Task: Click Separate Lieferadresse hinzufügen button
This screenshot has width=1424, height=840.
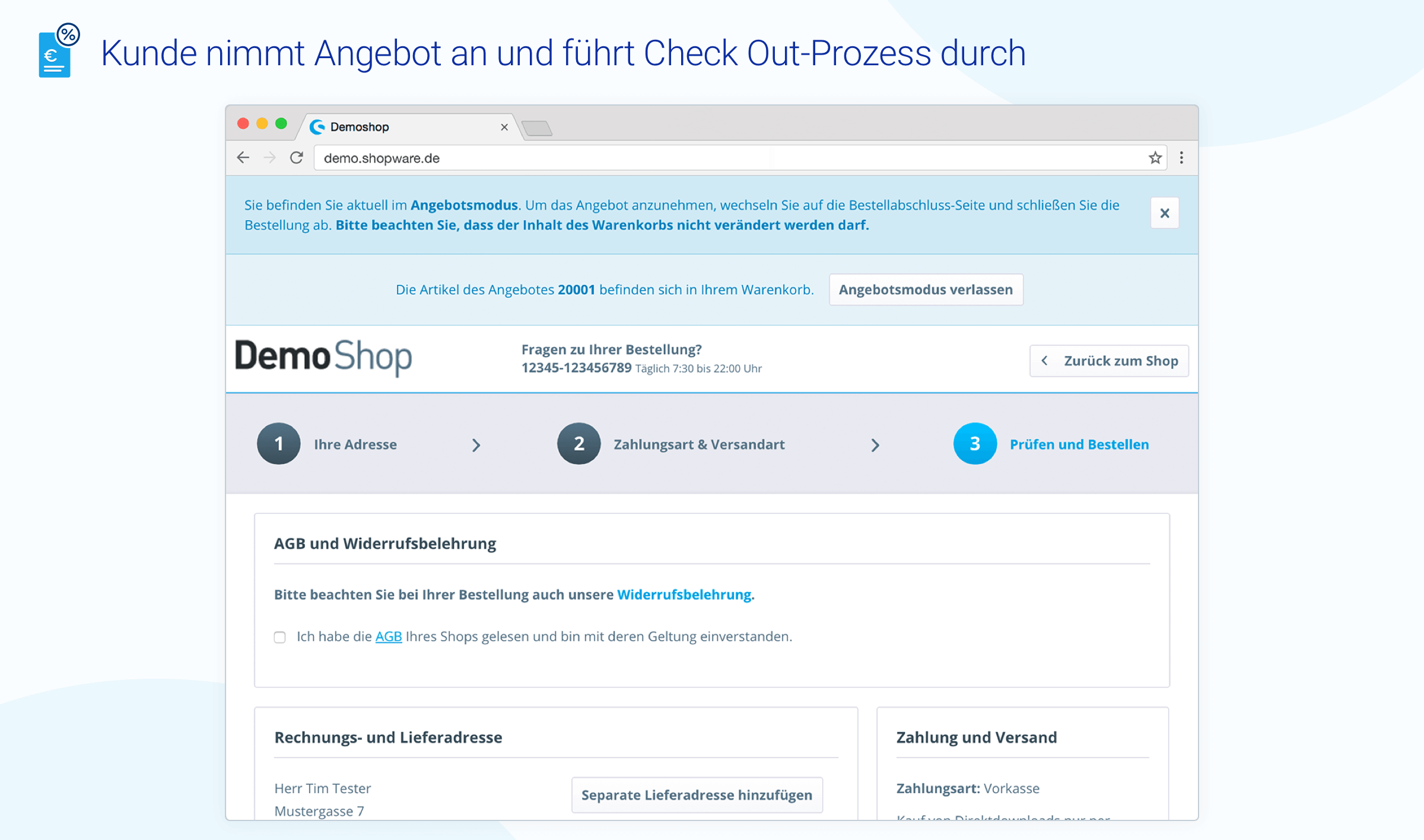Action: click(697, 795)
